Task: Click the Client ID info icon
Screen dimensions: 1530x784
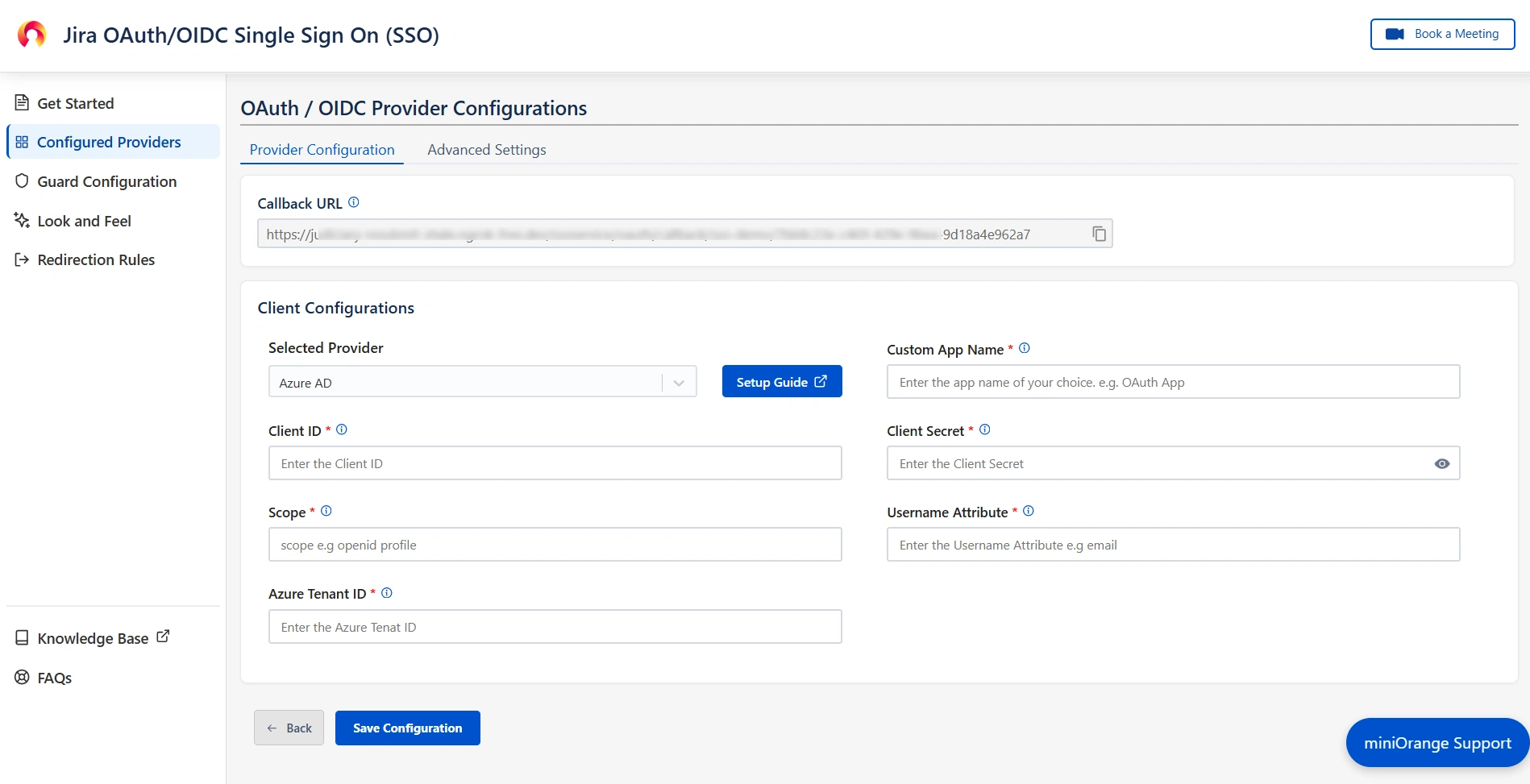Action: (341, 429)
